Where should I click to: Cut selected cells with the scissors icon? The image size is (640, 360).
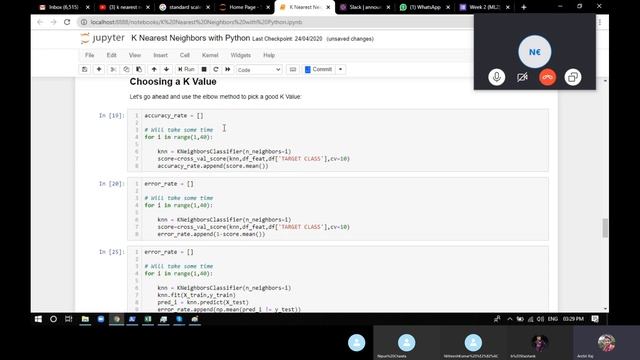pyautogui.click(x=113, y=69)
